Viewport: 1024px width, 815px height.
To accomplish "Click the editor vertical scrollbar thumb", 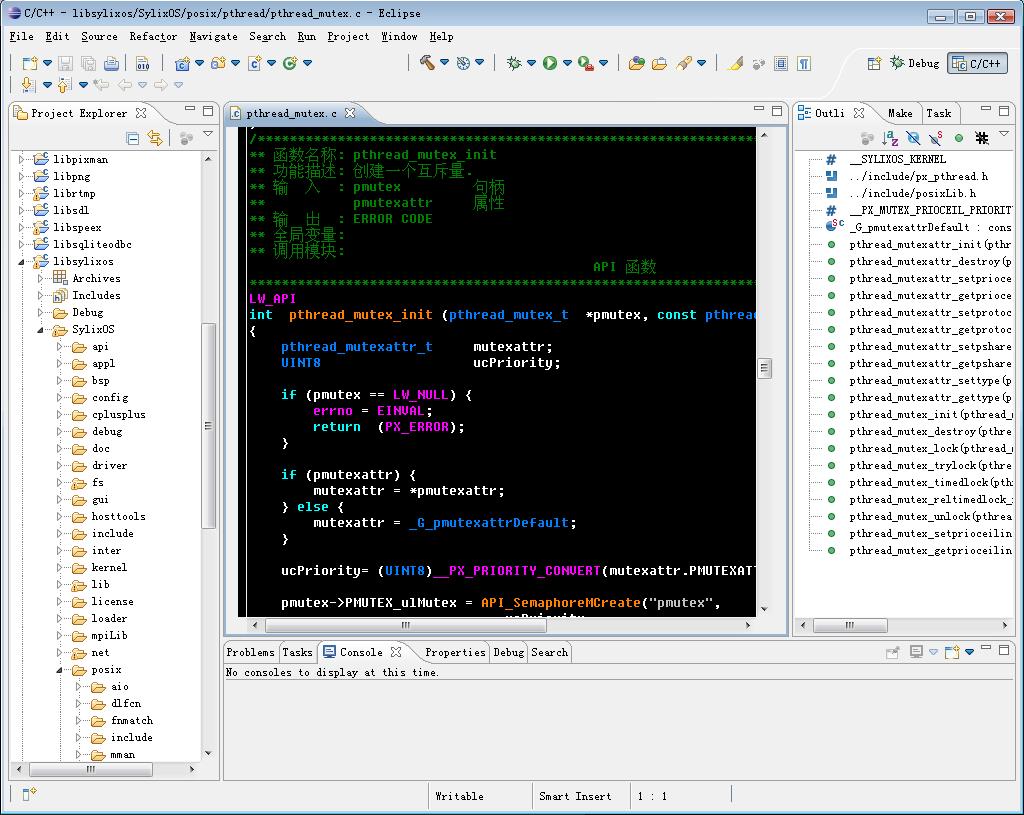I will click(764, 368).
